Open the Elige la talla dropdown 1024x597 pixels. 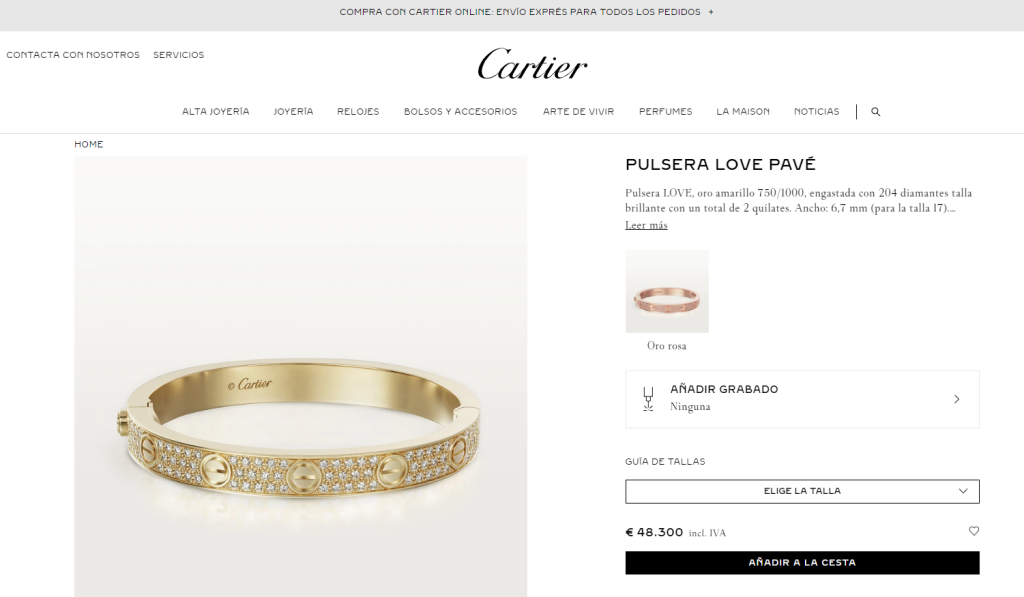[x=802, y=491]
